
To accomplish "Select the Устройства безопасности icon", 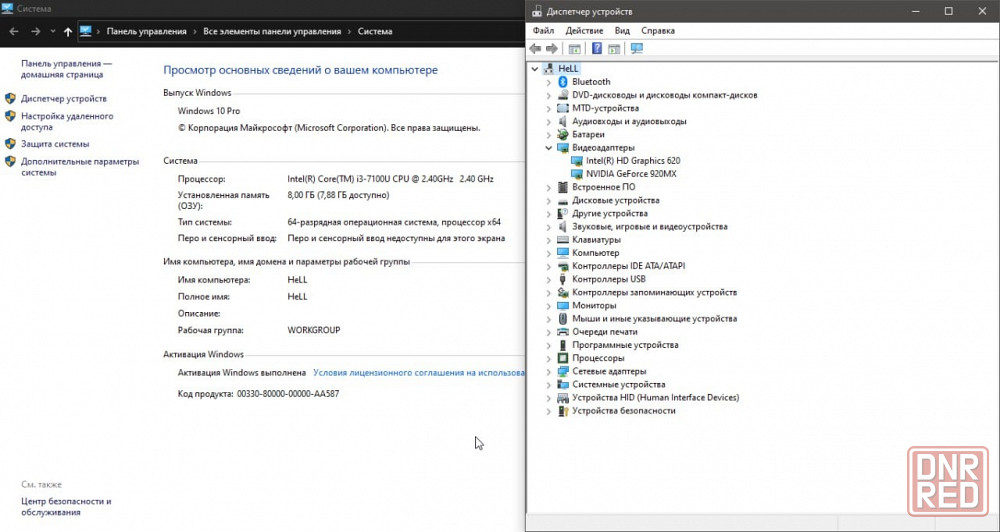I will coord(562,411).
